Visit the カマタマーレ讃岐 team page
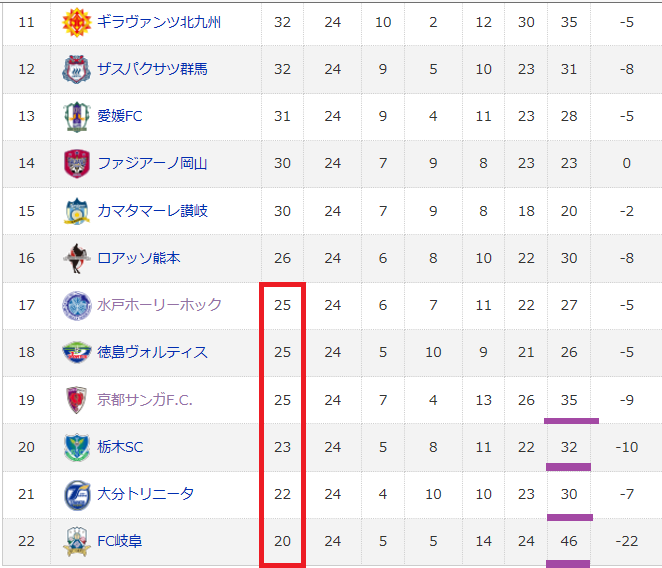This screenshot has height=568, width=662. 152,211
